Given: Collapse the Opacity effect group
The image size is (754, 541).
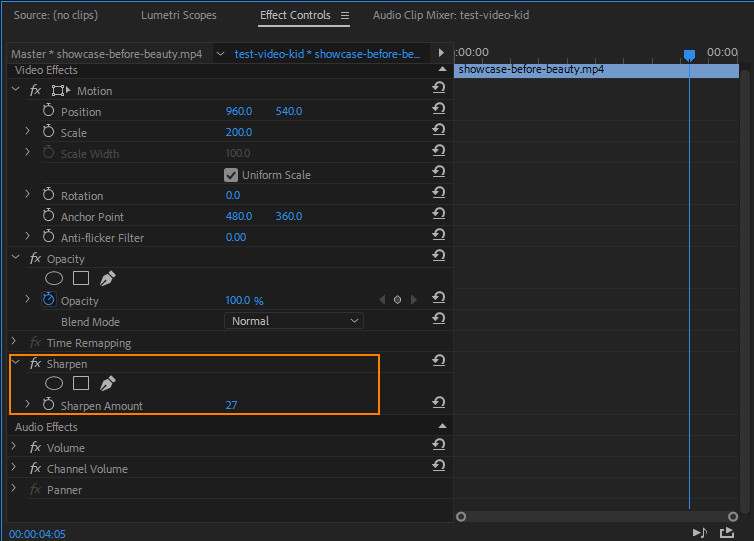Looking at the screenshot, I should (x=15, y=257).
